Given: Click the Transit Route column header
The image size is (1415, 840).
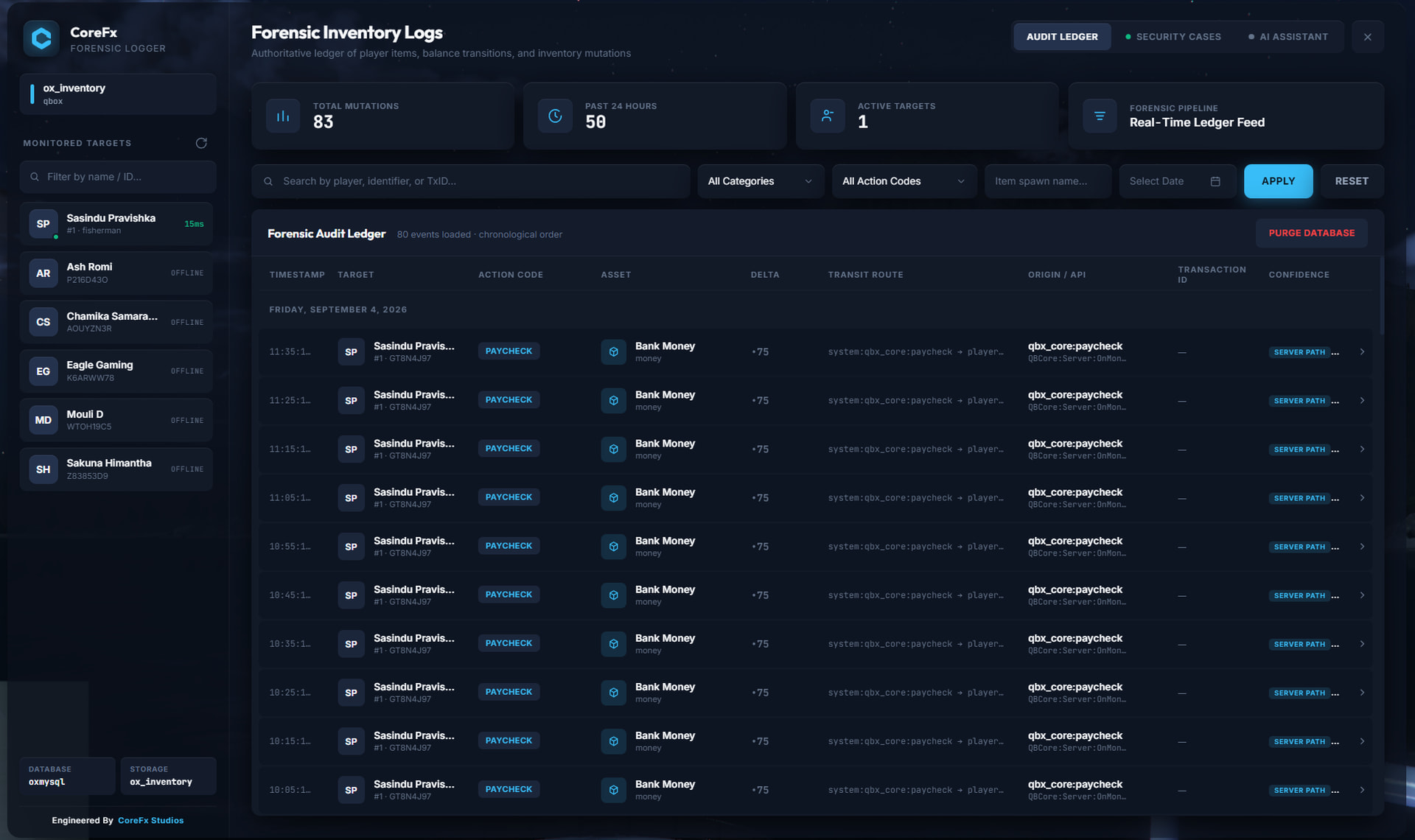Looking at the screenshot, I should point(865,275).
